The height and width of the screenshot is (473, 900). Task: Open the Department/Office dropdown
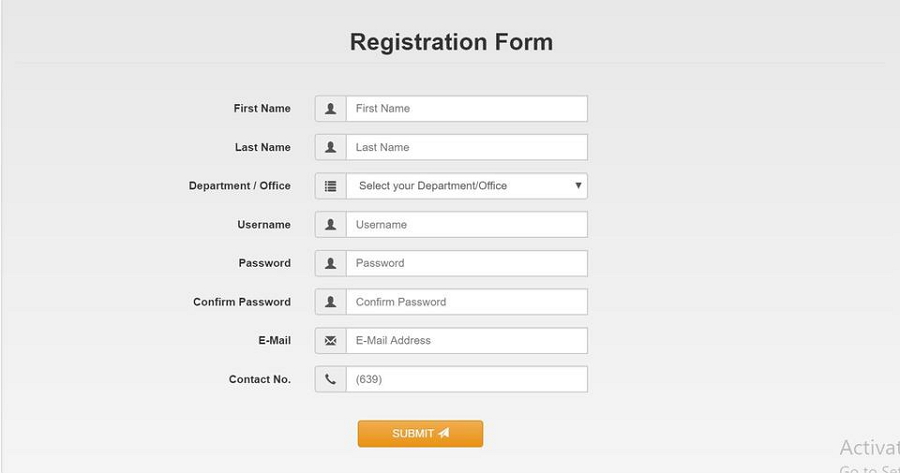460,186
